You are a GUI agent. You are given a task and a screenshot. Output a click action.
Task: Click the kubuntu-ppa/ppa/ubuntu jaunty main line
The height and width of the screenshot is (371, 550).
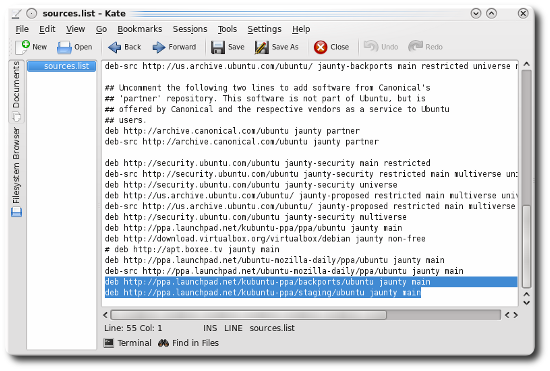(x=253, y=228)
